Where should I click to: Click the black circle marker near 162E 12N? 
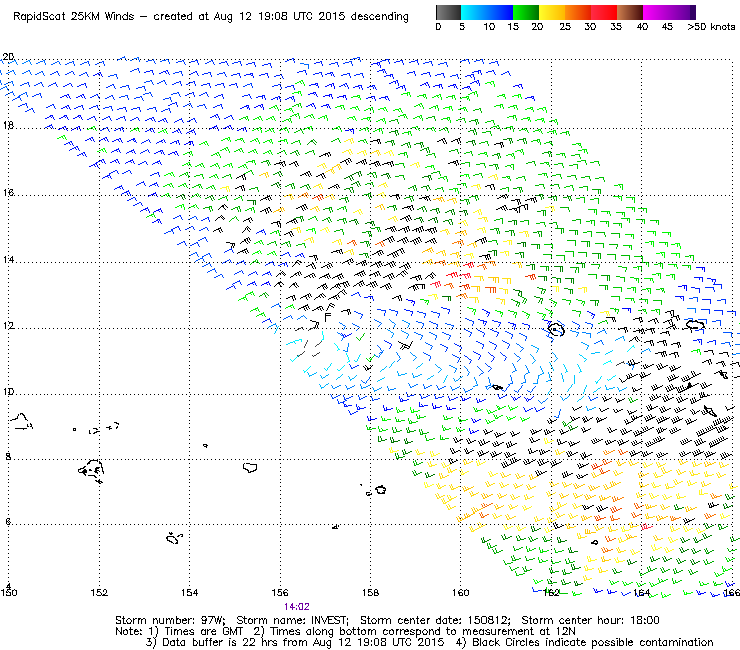556,329
